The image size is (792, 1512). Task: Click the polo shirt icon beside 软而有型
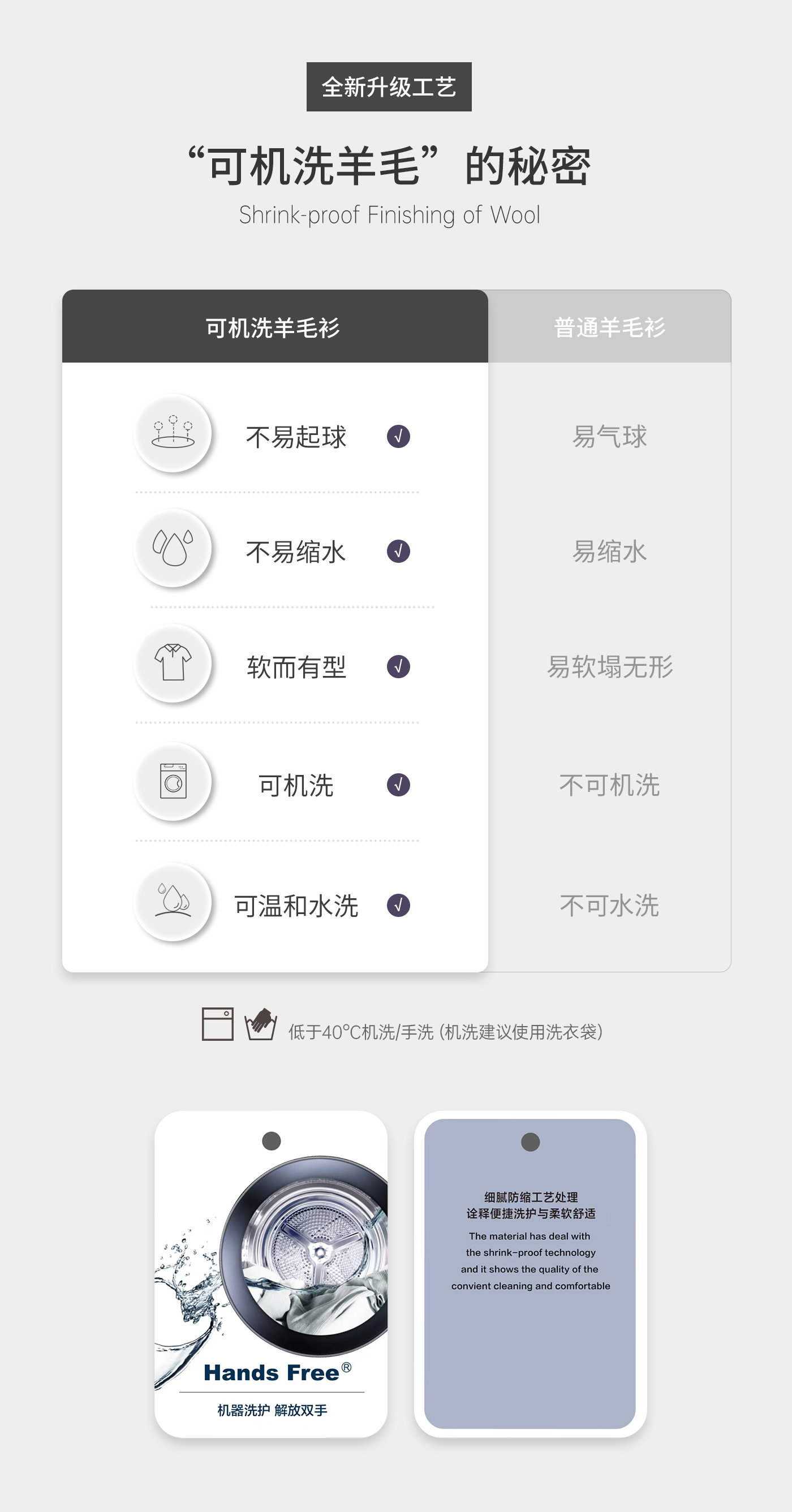click(x=173, y=664)
